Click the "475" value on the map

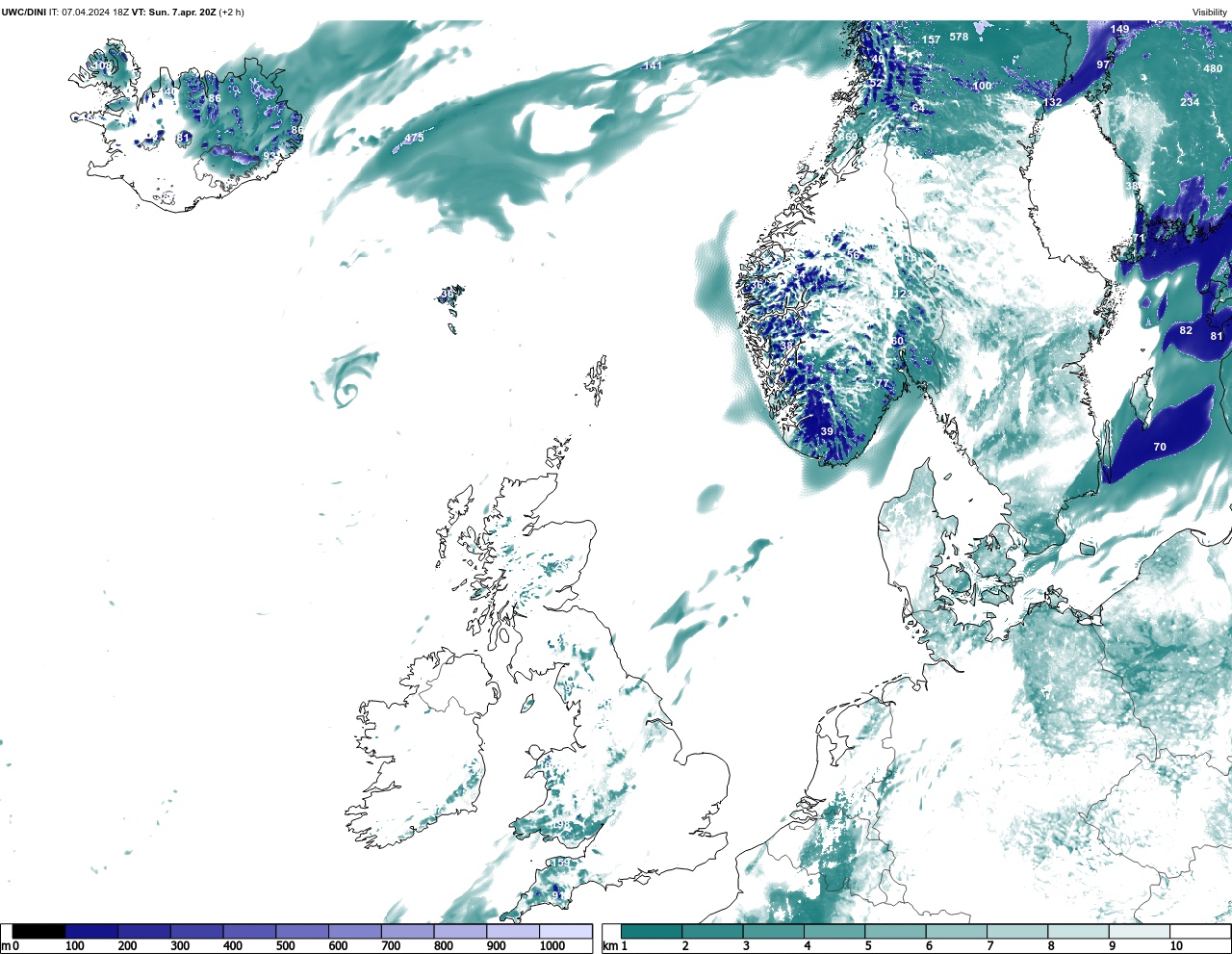click(x=414, y=138)
